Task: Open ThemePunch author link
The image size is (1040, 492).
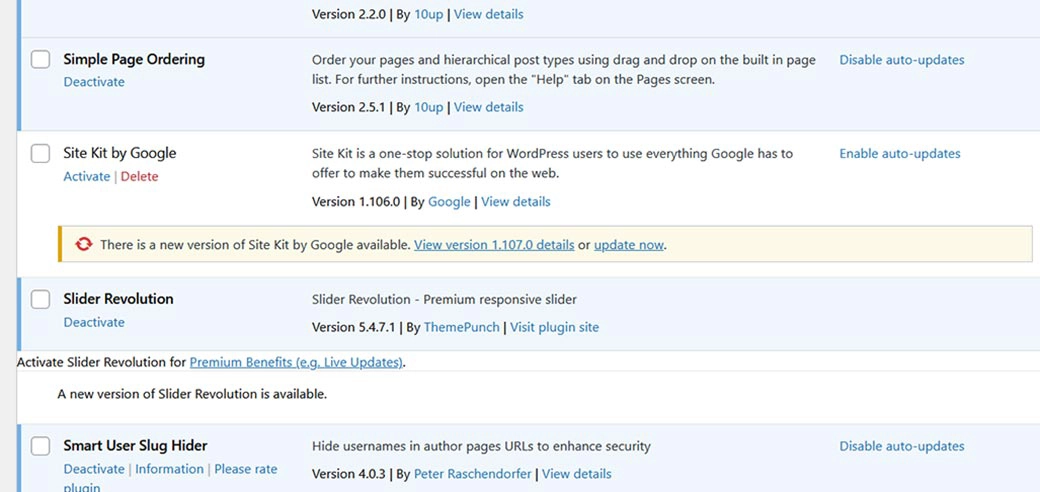Action: (462, 327)
